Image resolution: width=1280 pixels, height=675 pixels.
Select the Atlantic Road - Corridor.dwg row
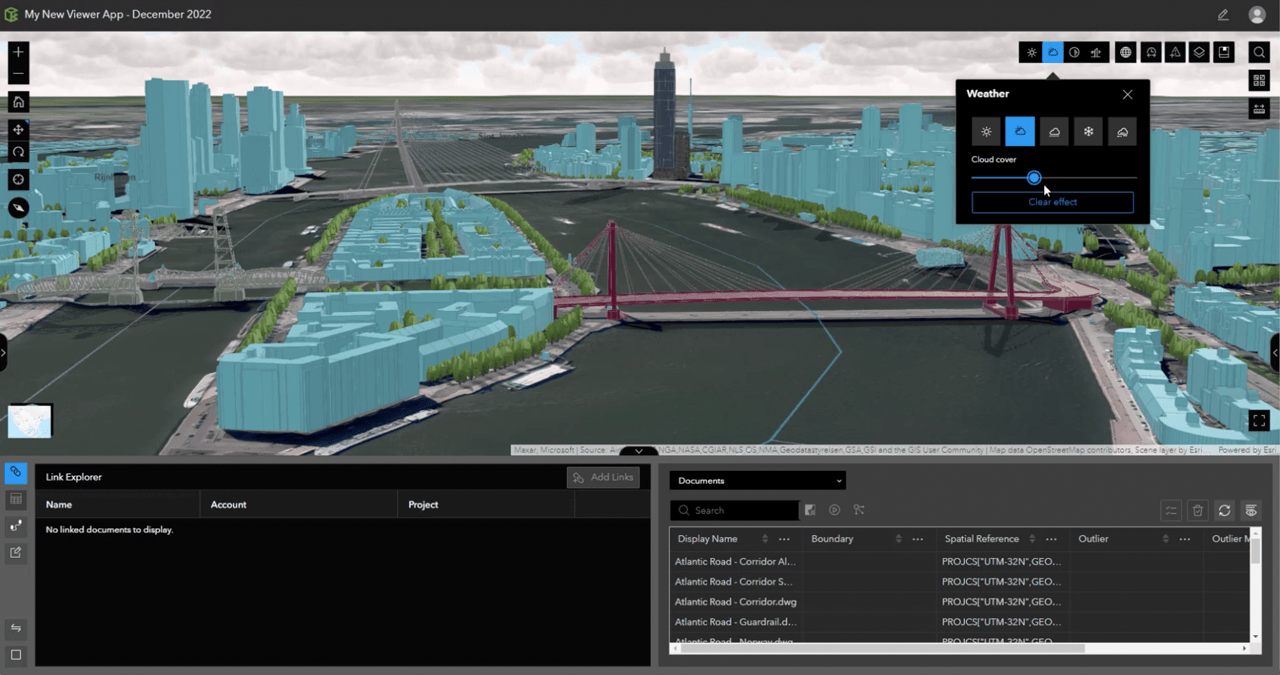click(735, 602)
